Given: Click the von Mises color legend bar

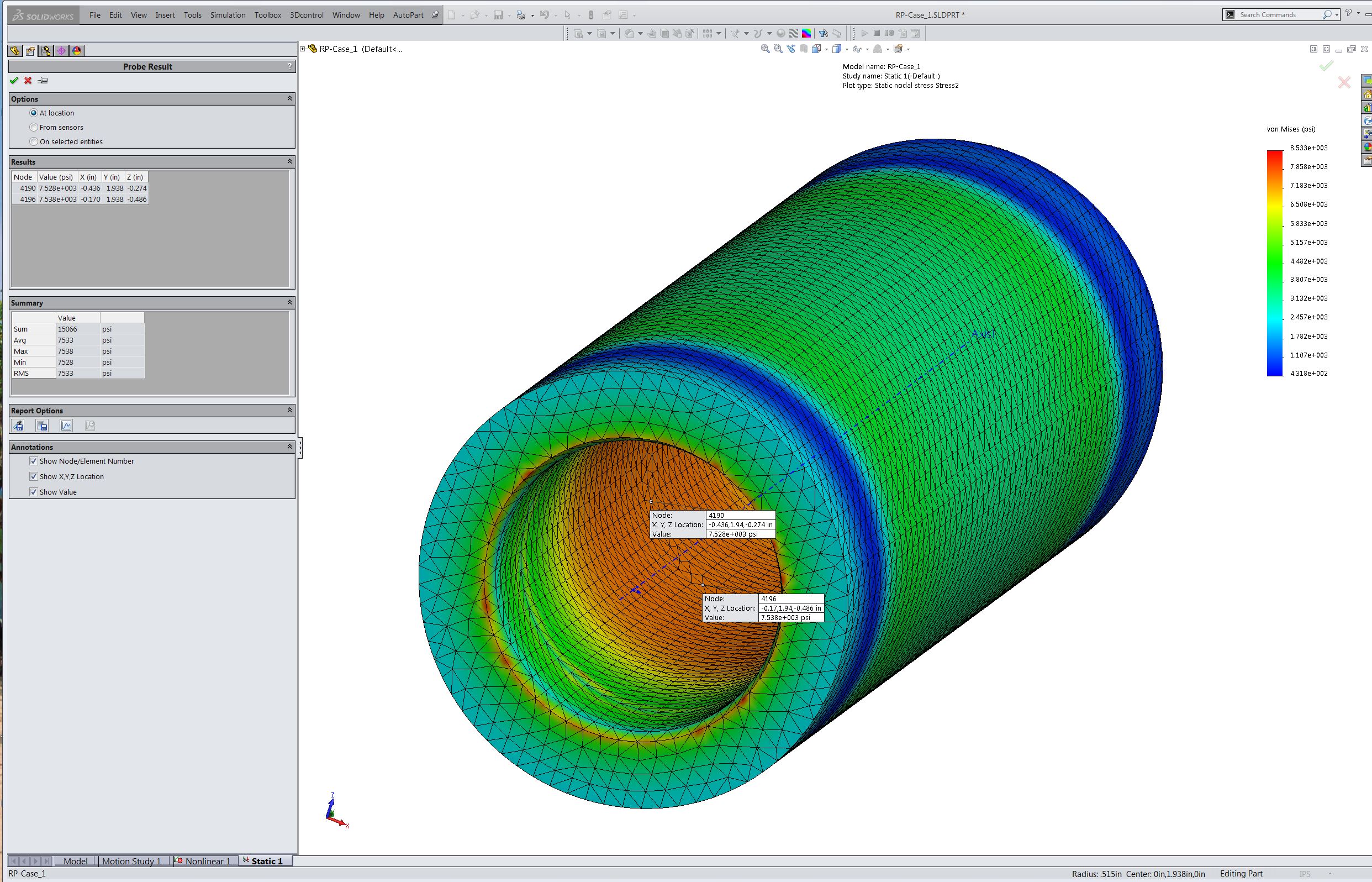Looking at the screenshot, I should pyautogui.click(x=1275, y=263).
